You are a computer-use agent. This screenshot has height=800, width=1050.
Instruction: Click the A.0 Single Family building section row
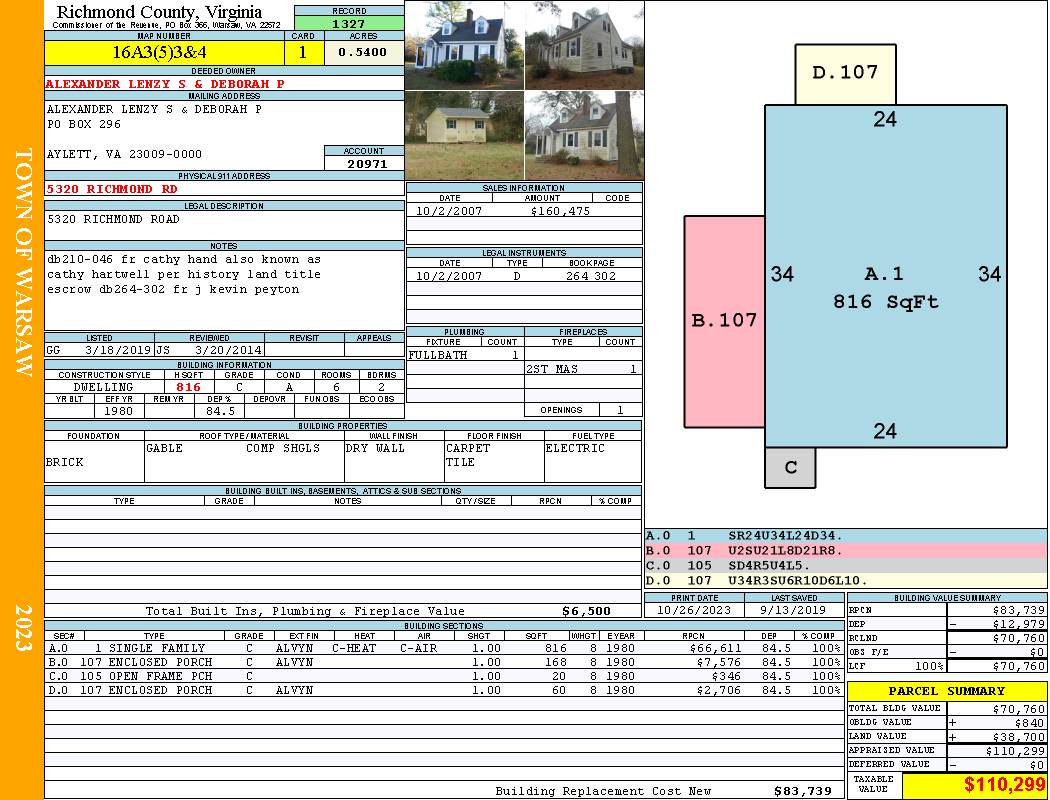445,648
